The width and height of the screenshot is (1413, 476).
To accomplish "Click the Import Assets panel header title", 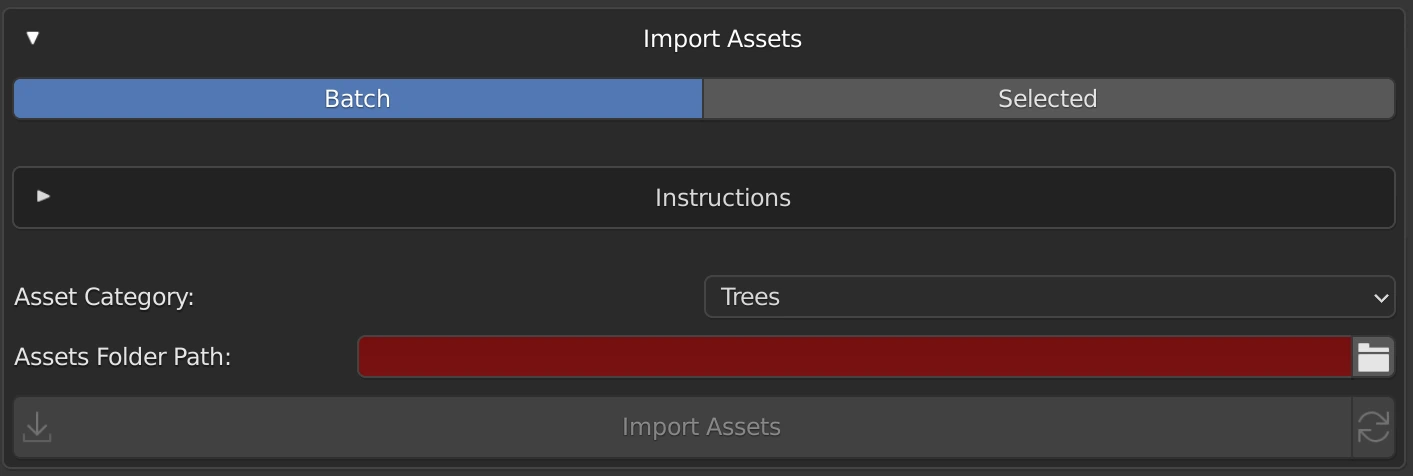I will coord(722,39).
